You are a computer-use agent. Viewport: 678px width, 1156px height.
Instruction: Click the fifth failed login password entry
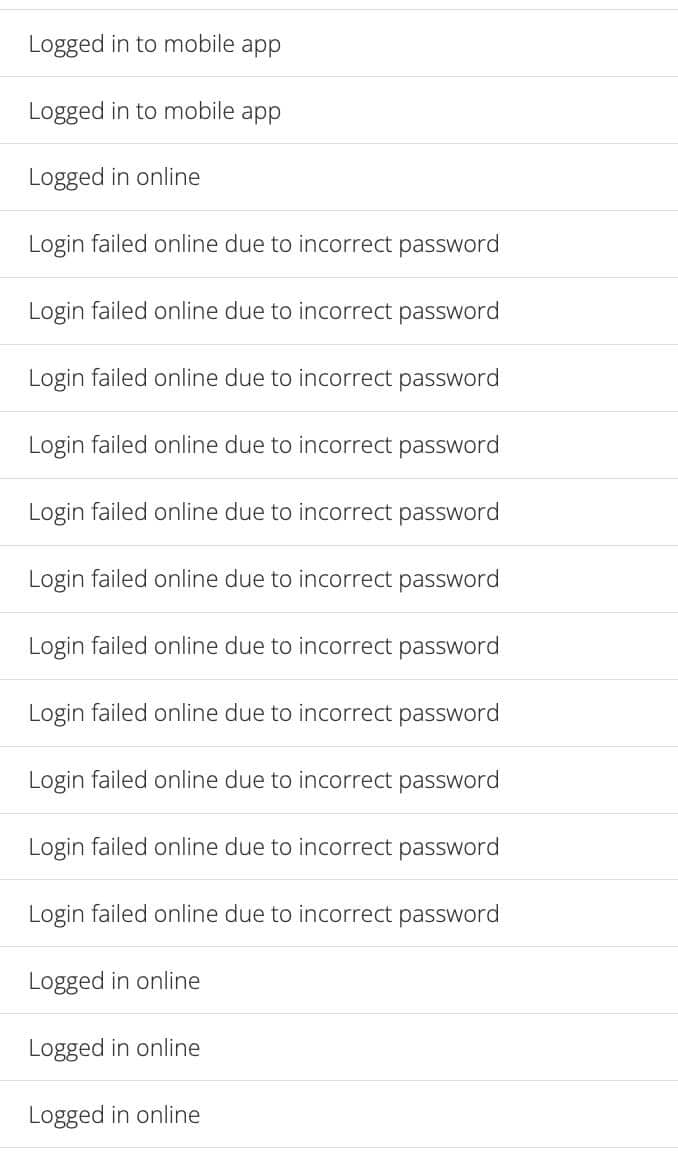coord(263,512)
